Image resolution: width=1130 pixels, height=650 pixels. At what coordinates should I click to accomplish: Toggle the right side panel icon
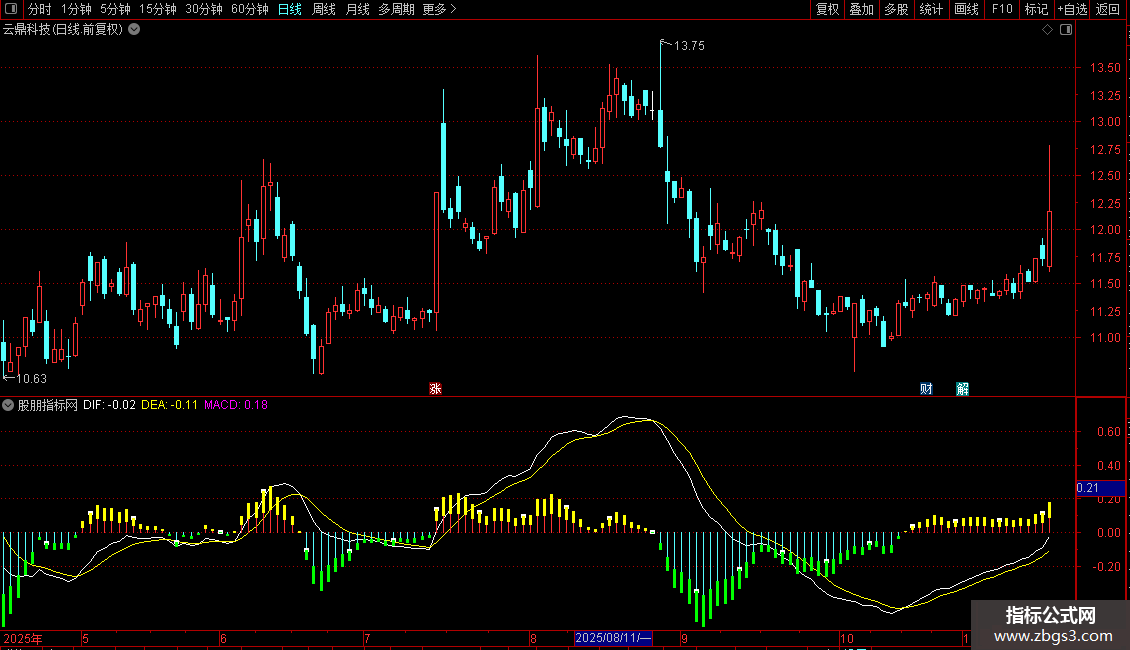1066,30
